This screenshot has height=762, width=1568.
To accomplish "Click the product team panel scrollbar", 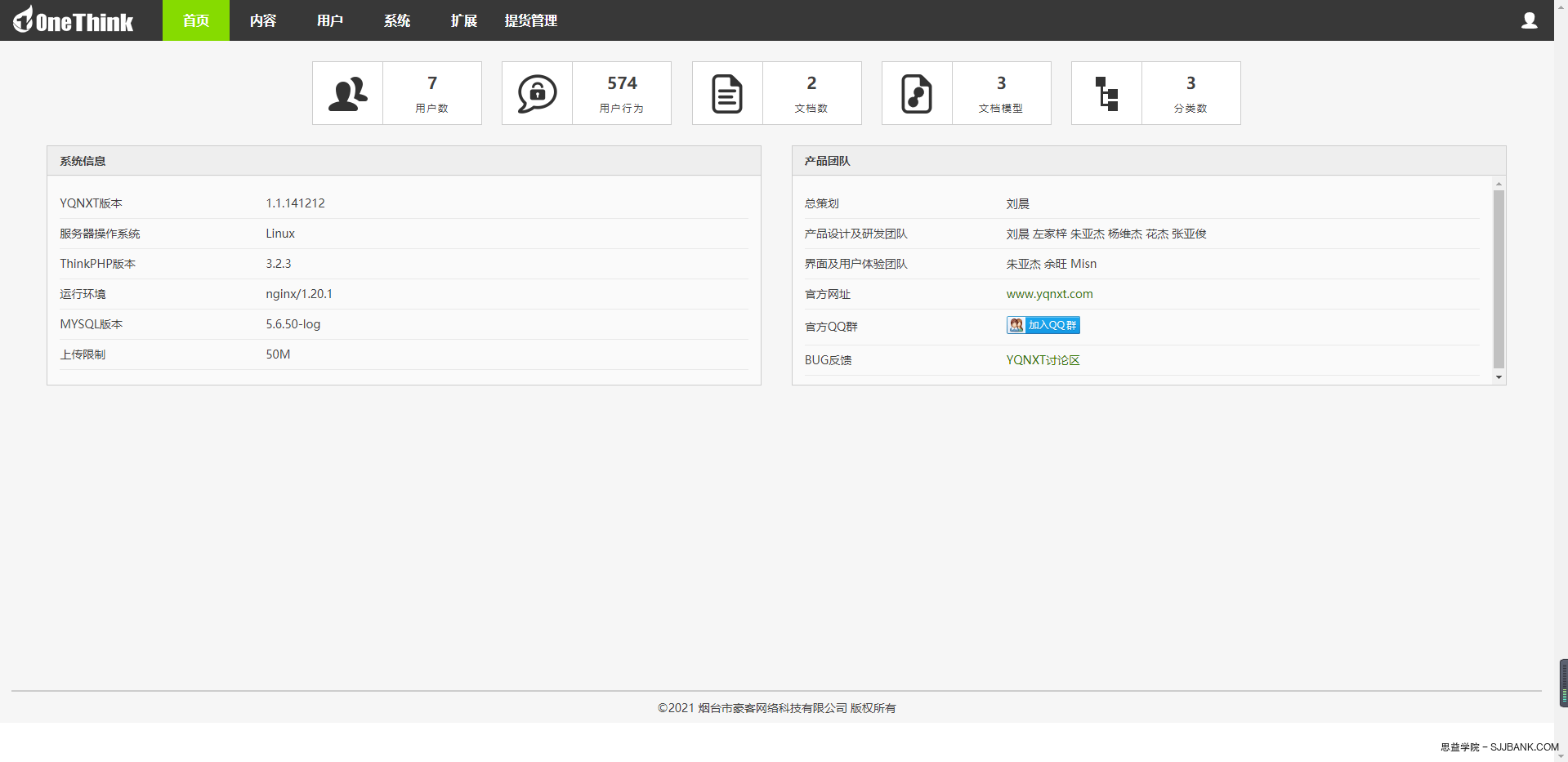I will [x=1499, y=278].
